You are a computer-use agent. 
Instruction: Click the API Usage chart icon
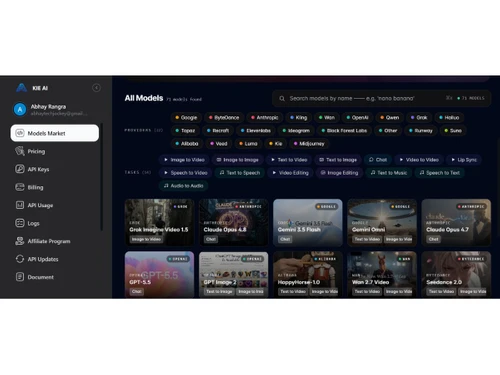point(20,205)
